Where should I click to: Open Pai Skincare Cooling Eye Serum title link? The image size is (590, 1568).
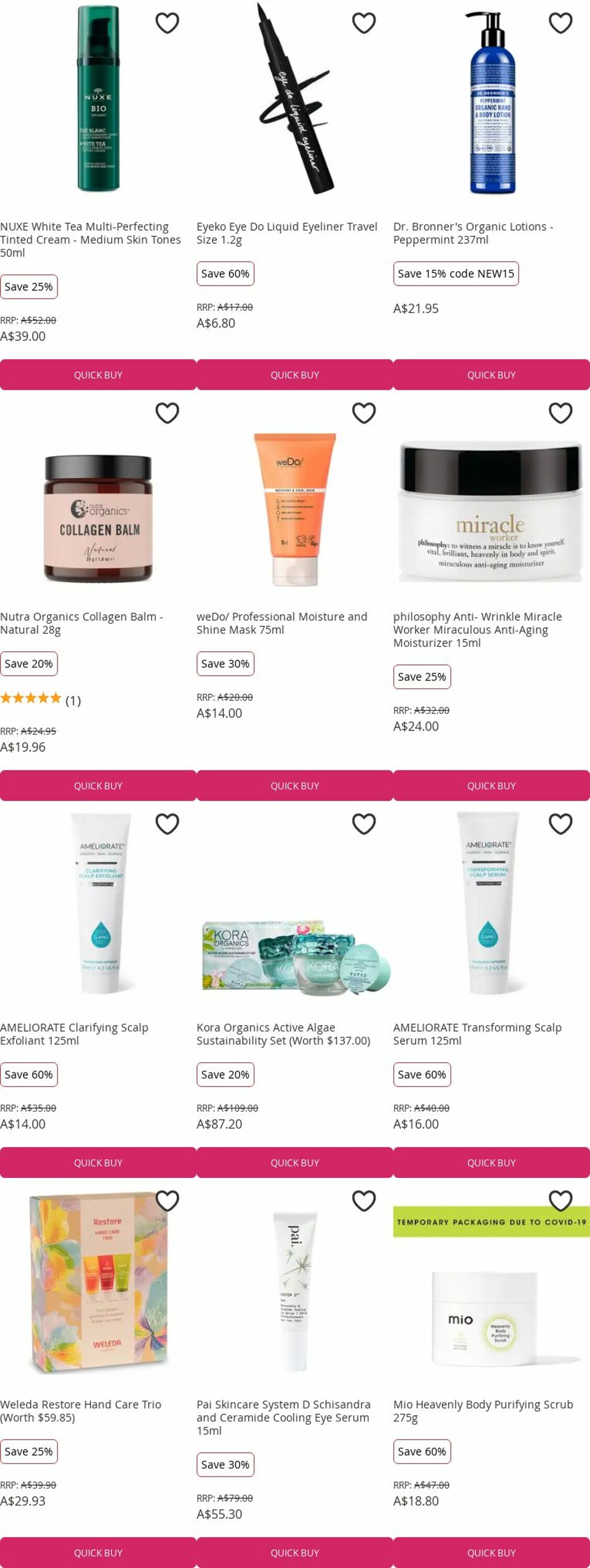[283, 1417]
